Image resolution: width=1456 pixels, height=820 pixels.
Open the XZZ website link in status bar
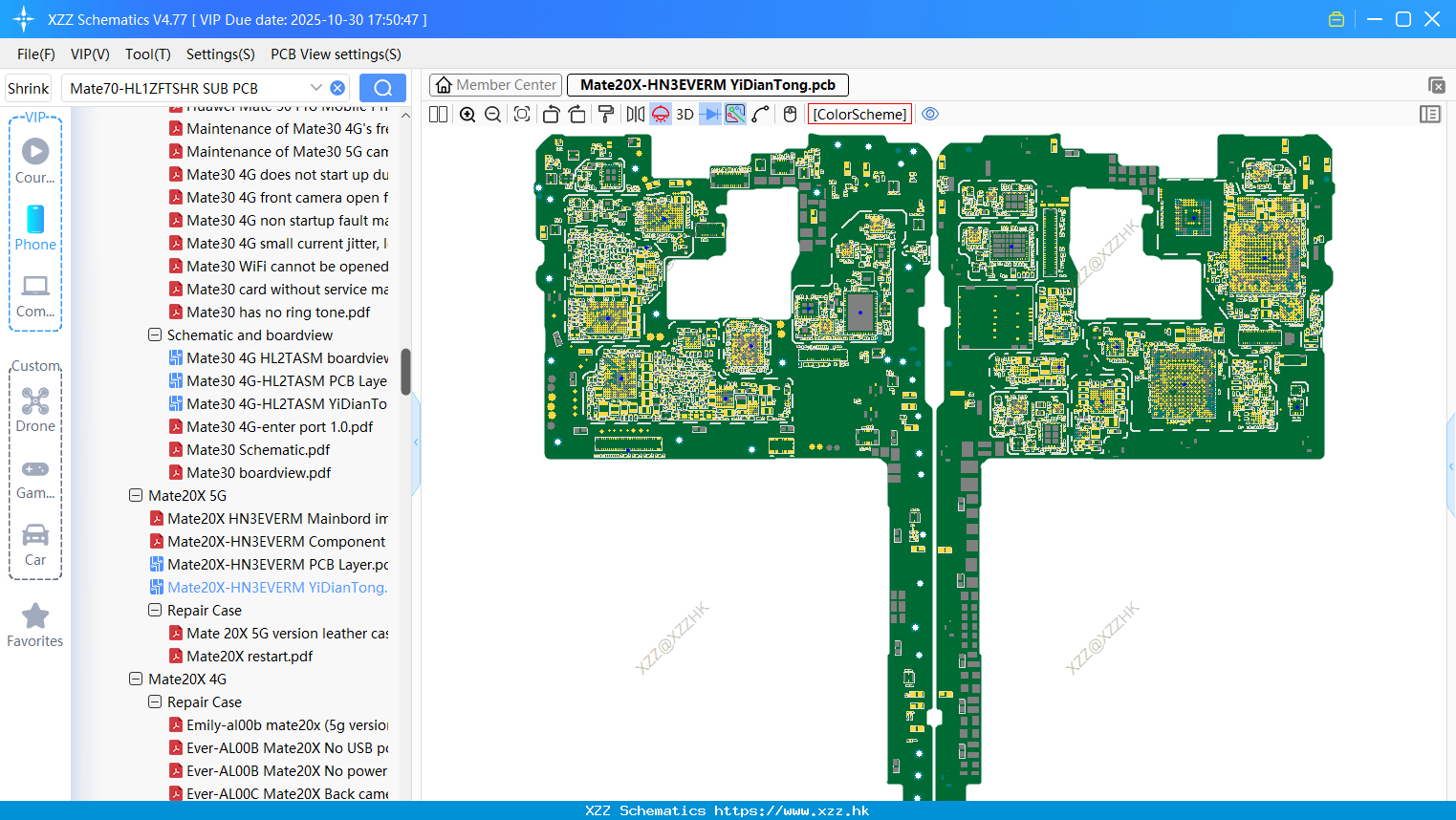coord(791,810)
